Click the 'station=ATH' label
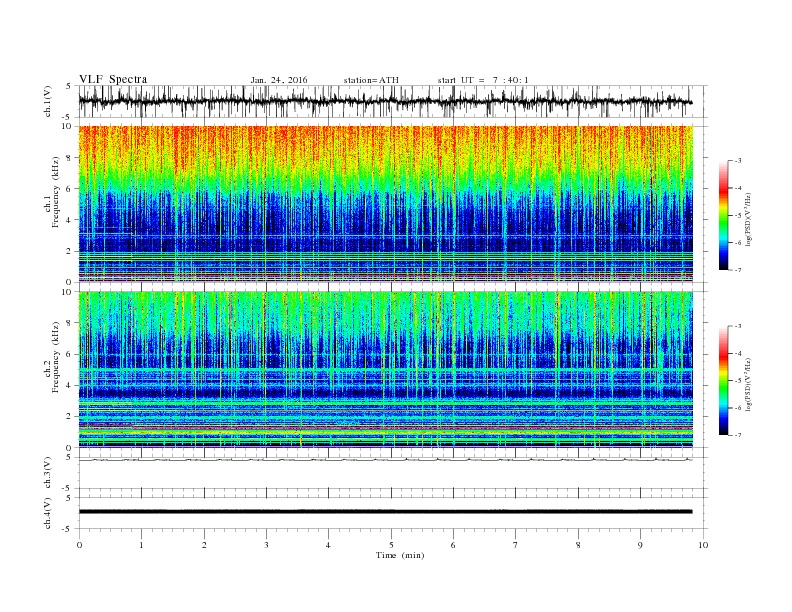The height and width of the screenshot is (612, 792). tap(371, 80)
